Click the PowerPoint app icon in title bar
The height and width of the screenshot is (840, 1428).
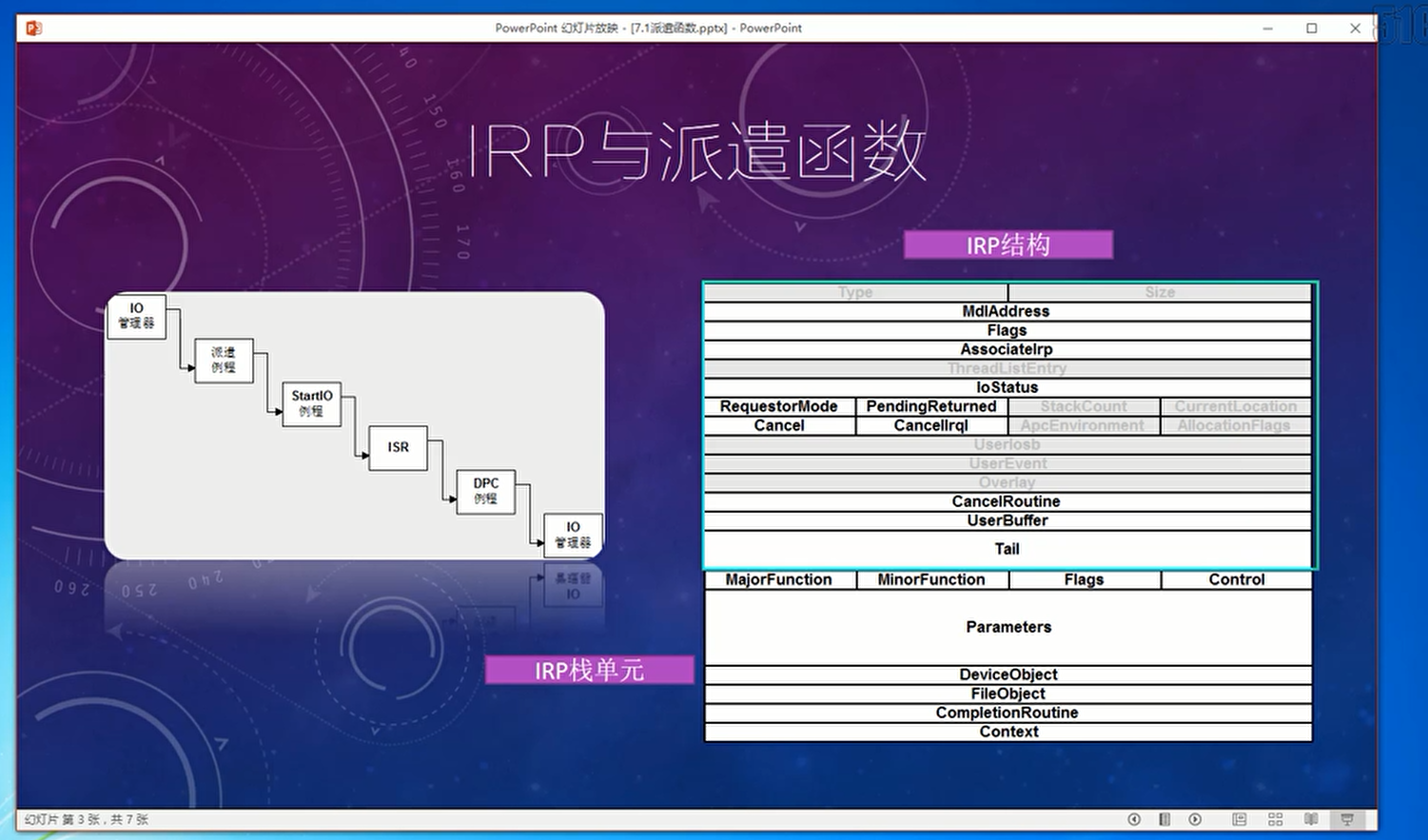click(x=33, y=28)
